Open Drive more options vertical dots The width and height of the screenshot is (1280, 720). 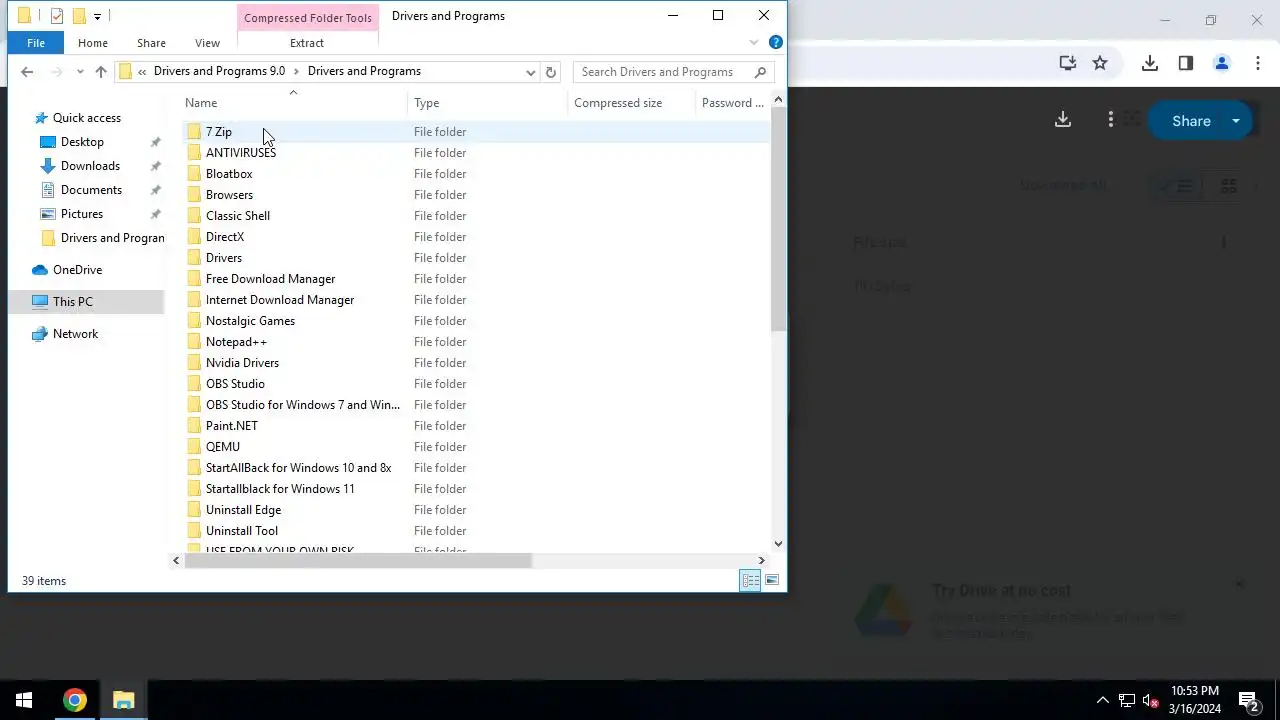1111,120
